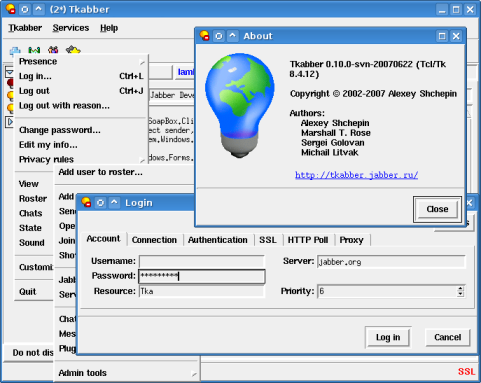481x383 pixels.
Task: Click the join group chat people icon
Action: [53, 50]
